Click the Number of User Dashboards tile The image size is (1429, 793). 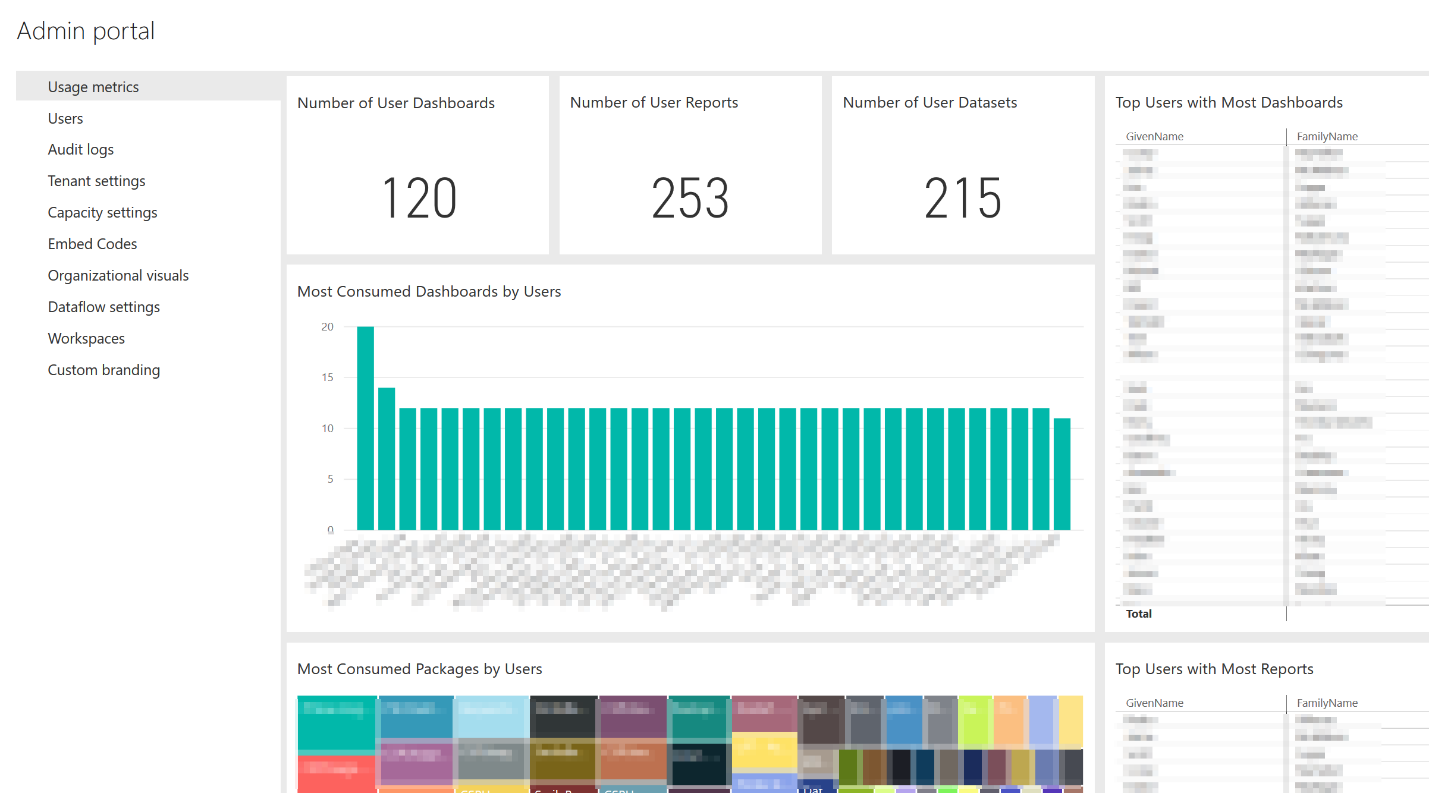(x=417, y=165)
